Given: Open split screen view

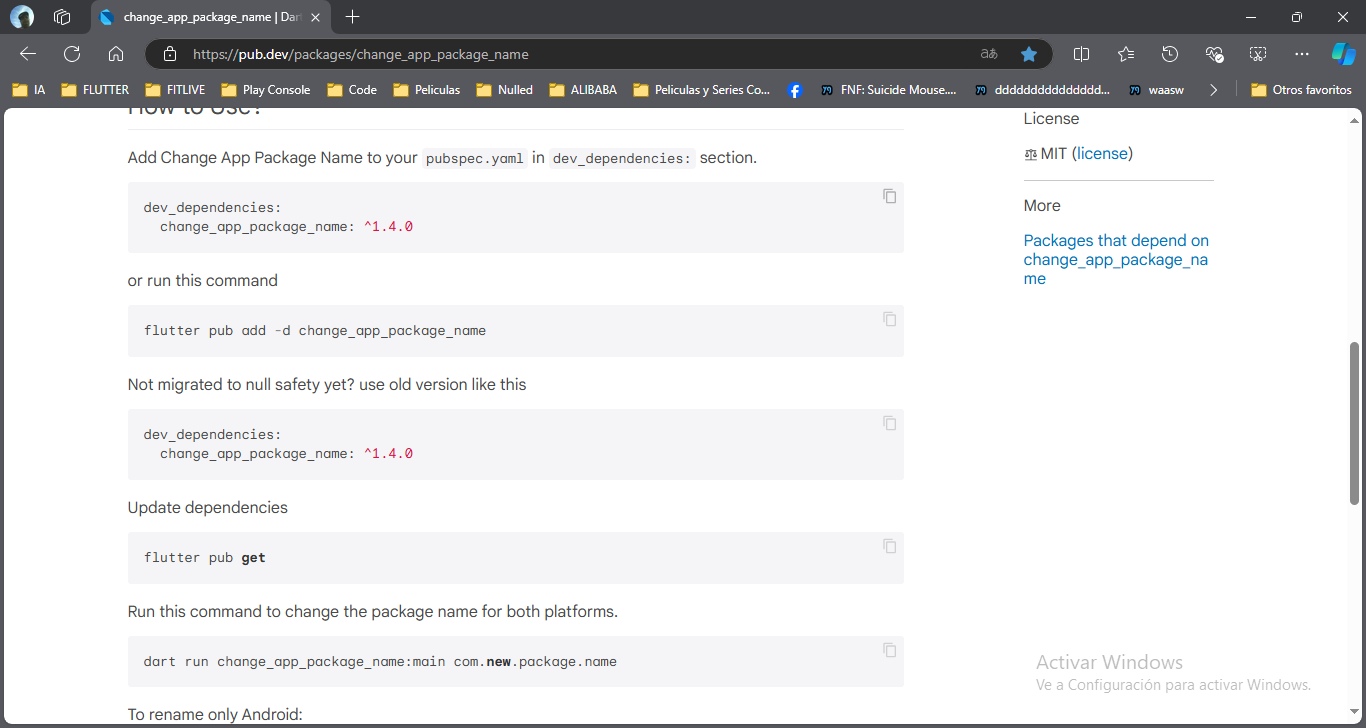Looking at the screenshot, I should click(1081, 54).
